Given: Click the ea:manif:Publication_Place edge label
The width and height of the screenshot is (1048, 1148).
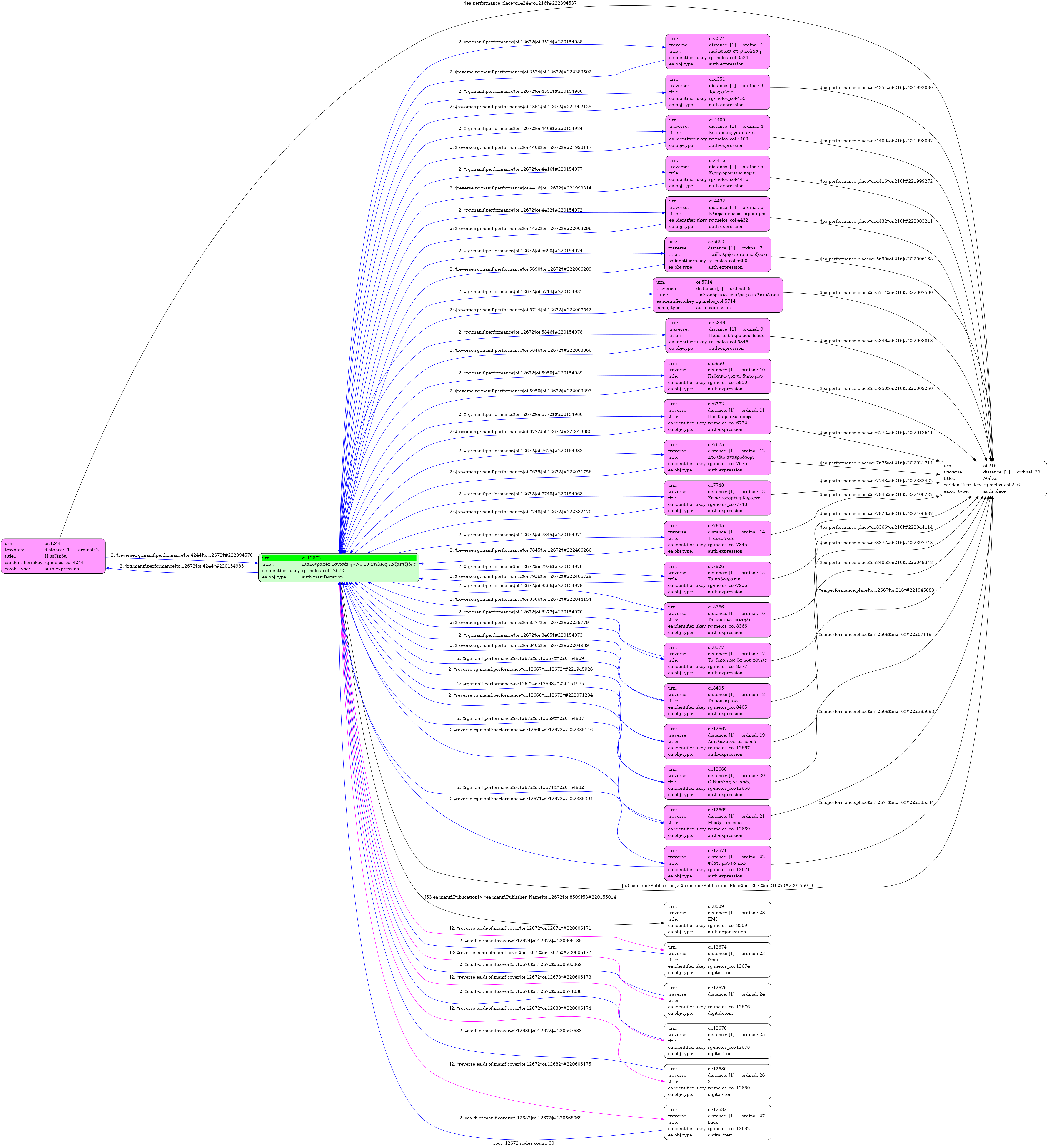Looking at the screenshot, I should [x=717, y=886].
